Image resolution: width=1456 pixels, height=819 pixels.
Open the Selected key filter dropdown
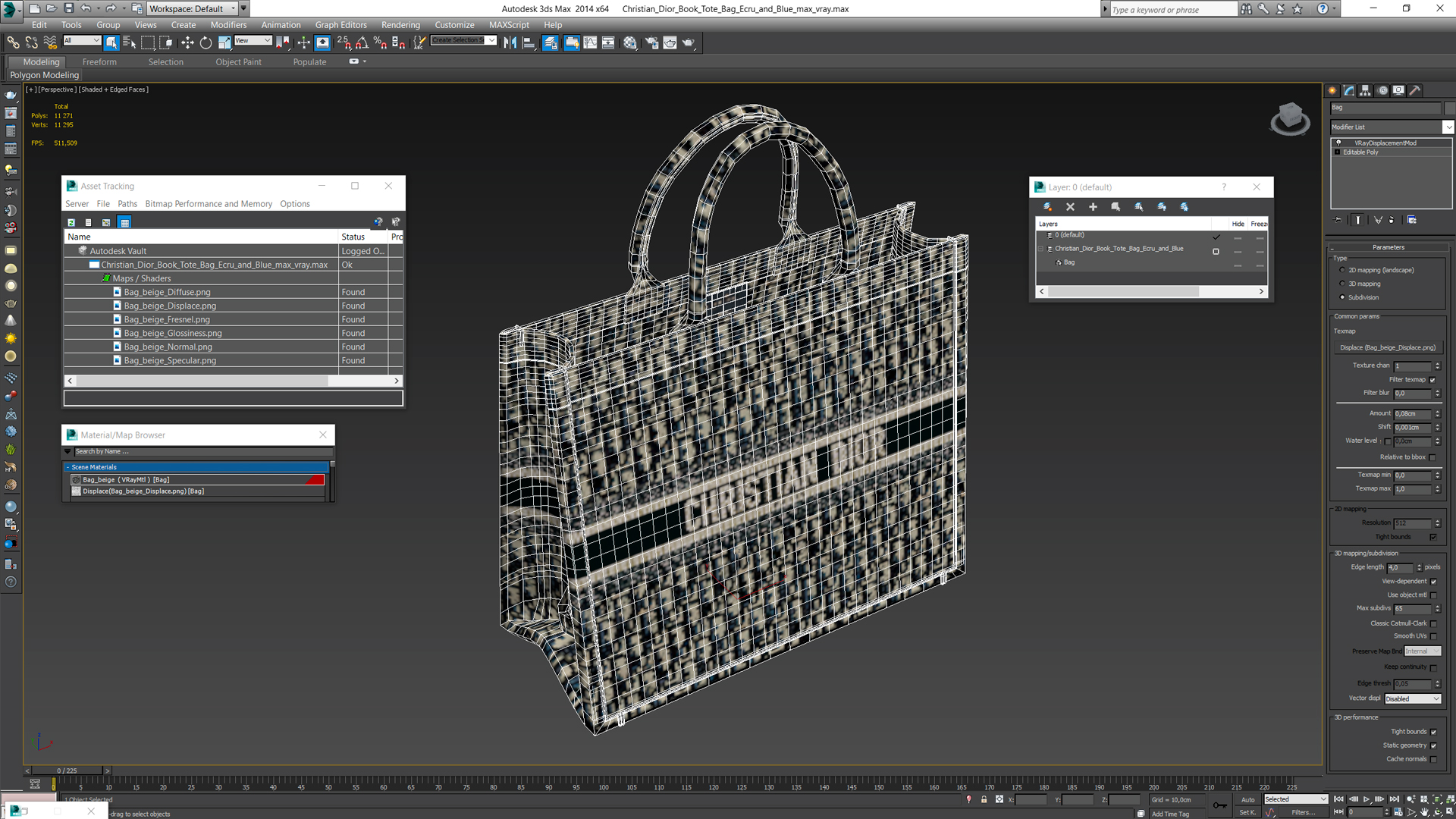tap(1295, 799)
